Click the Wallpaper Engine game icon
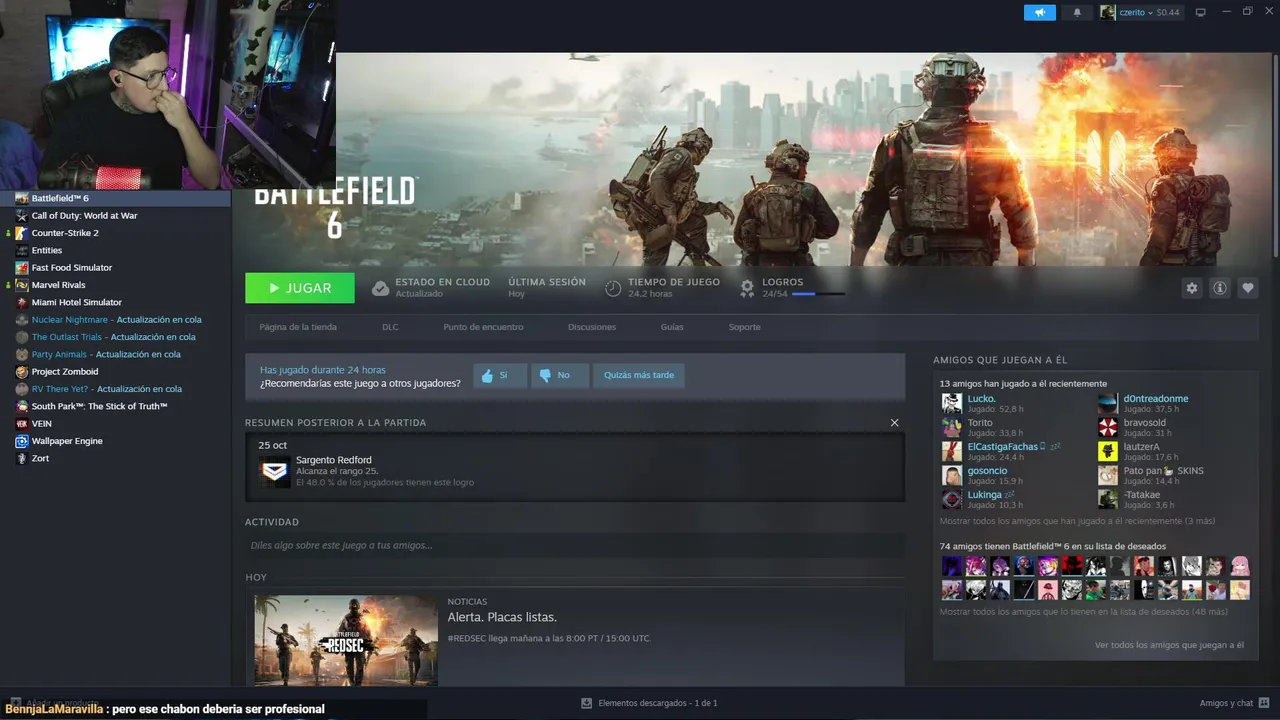The width and height of the screenshot is (1280, 720). pos(22,441)
